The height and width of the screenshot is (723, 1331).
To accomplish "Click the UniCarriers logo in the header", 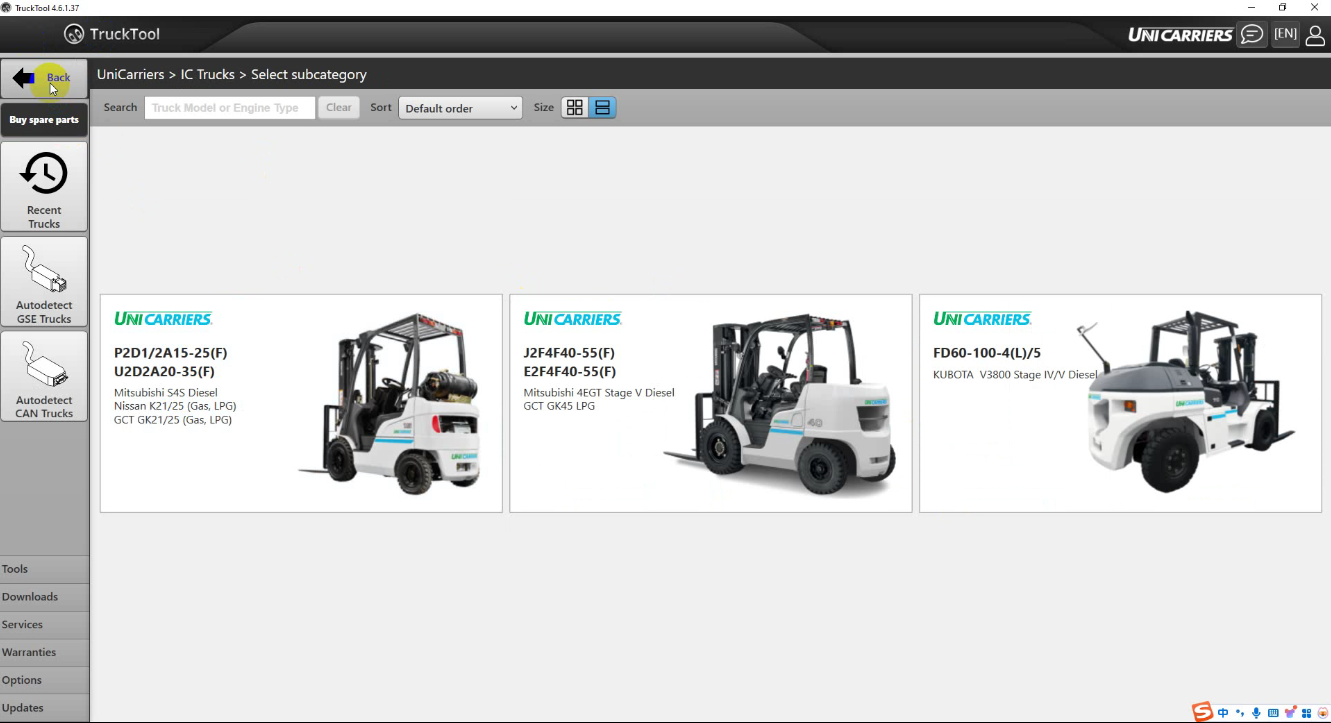I will coord(1180,34).
